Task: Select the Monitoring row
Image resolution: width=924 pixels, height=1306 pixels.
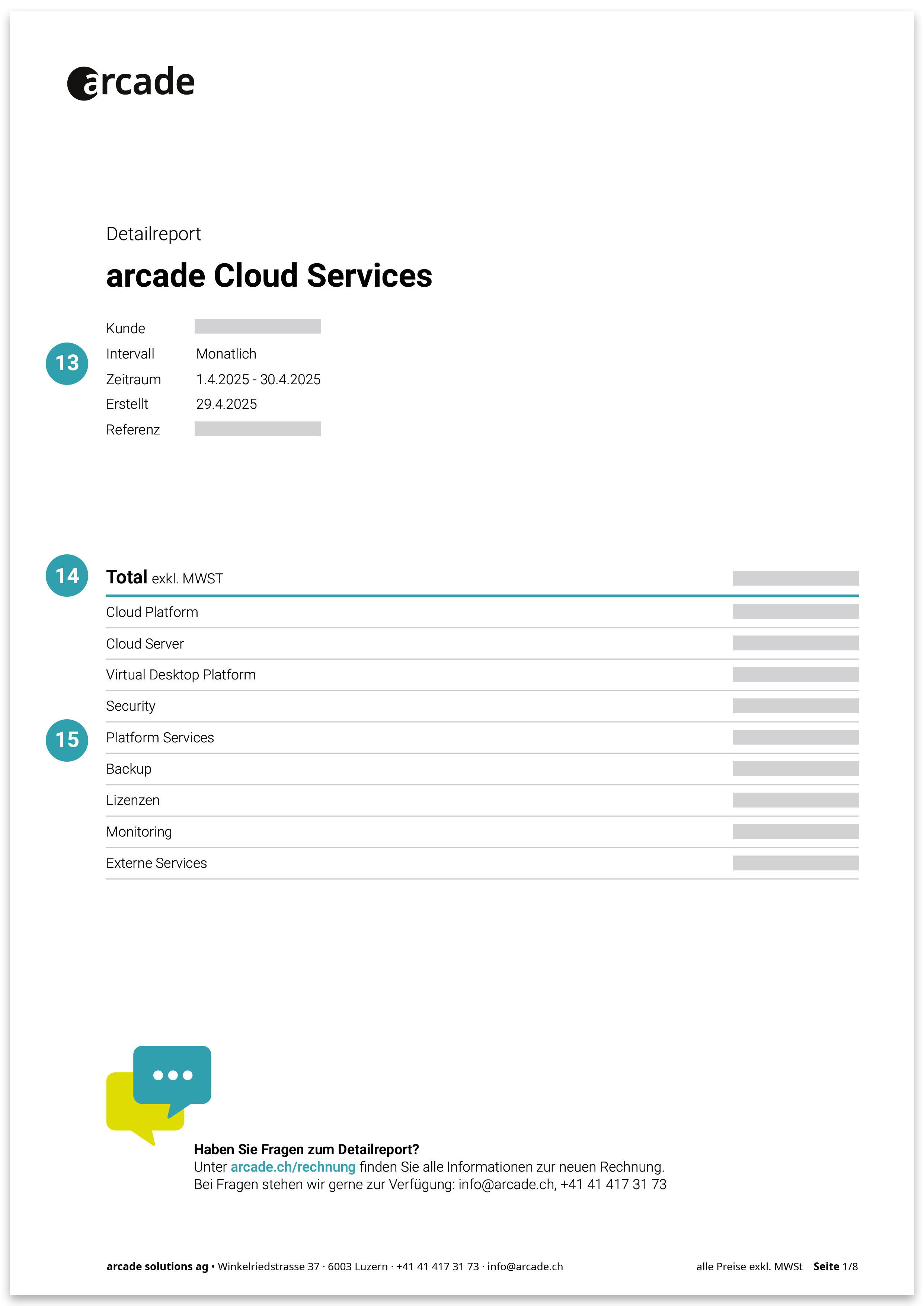Action: (482, 831)
